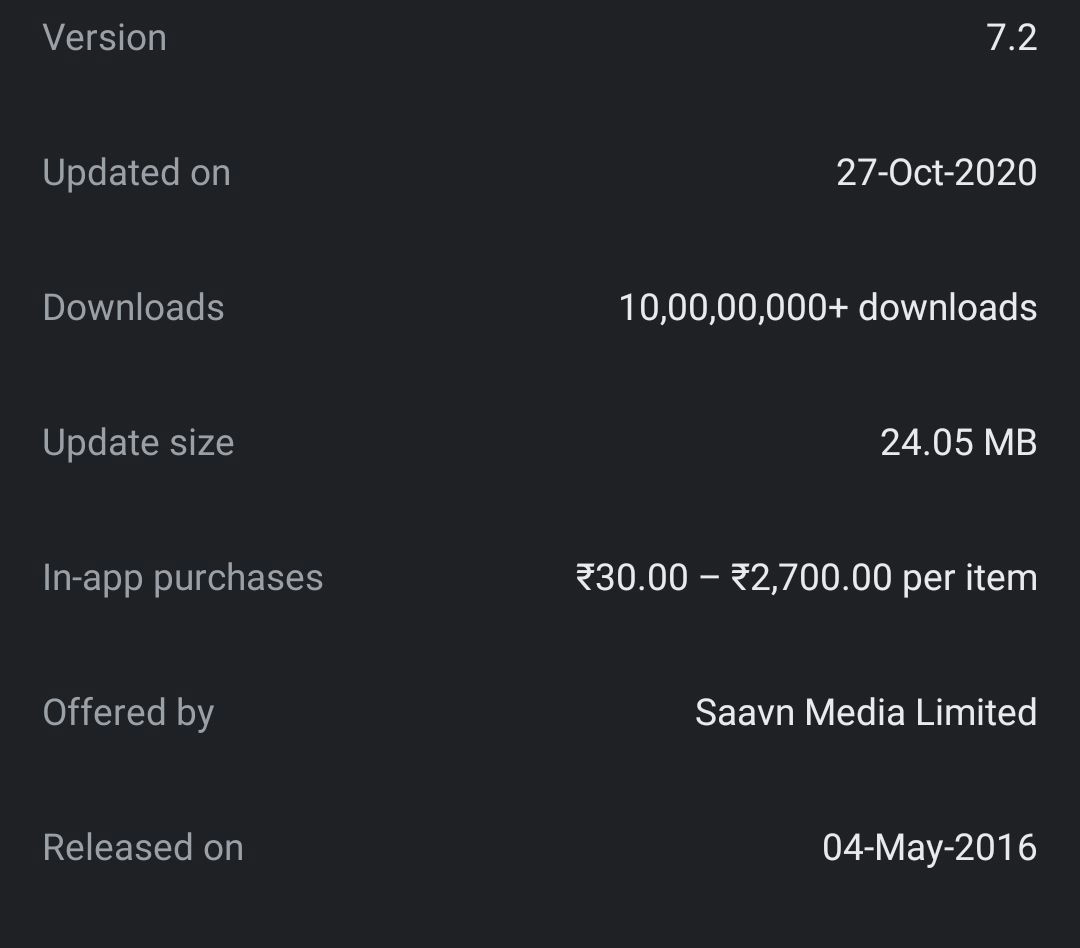Screen dimensions: 1080x948
Task: Select the version number 7.2
Action: (1011, 38)
